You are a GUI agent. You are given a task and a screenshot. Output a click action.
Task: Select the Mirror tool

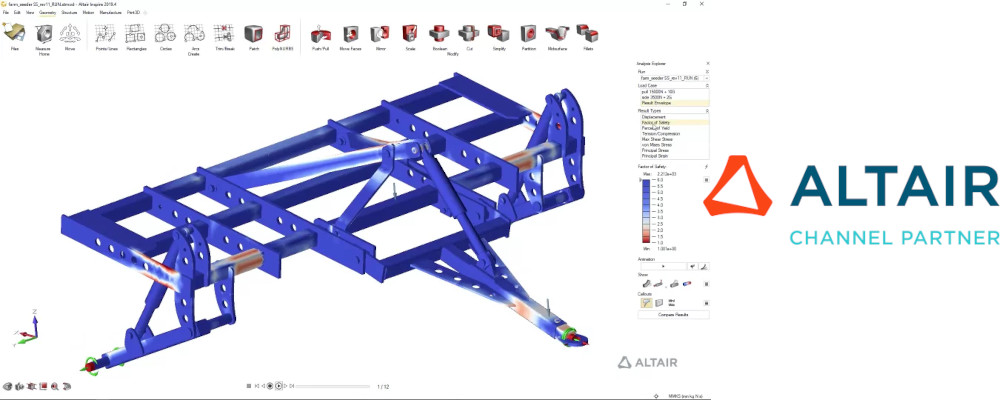tap(380, 33)
